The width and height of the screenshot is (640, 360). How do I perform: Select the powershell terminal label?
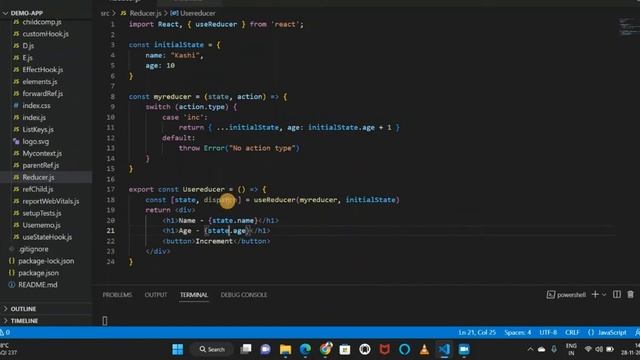point(566,295)
